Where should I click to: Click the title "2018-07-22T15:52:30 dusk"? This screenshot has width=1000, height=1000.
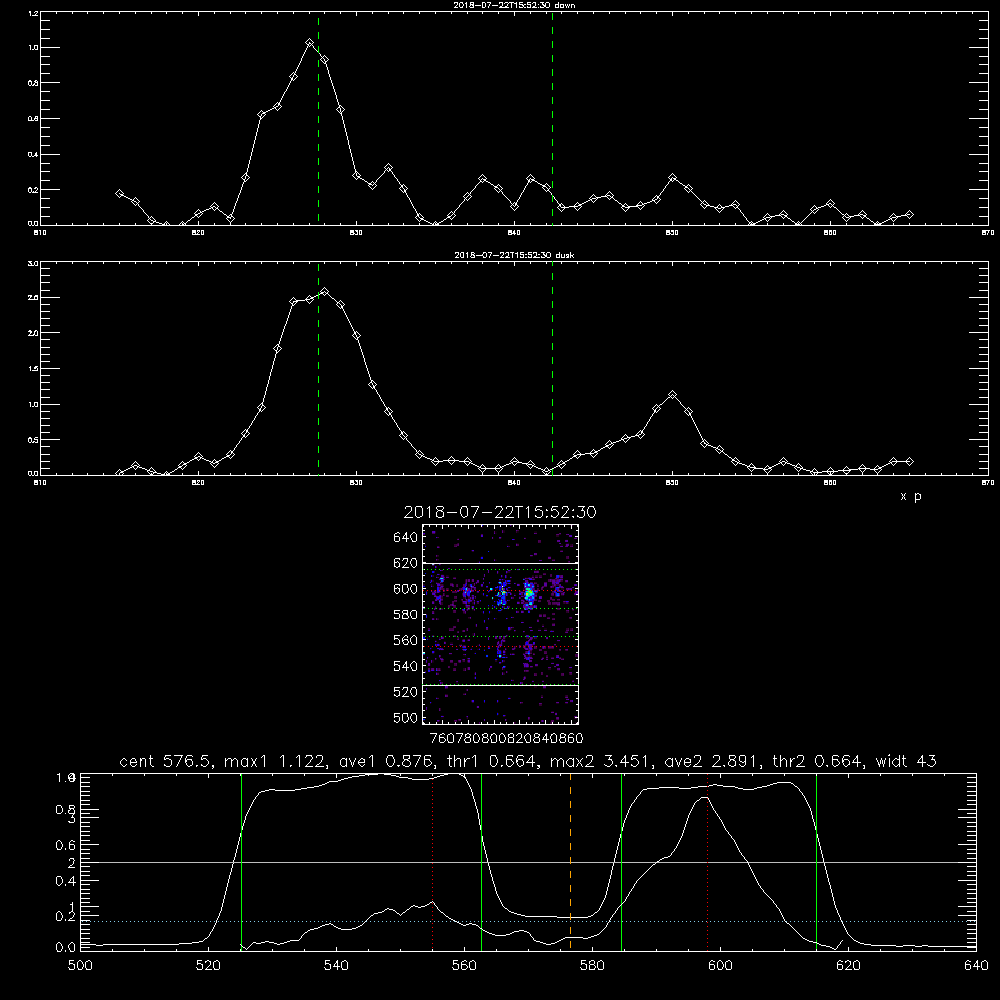pos(514,255)
